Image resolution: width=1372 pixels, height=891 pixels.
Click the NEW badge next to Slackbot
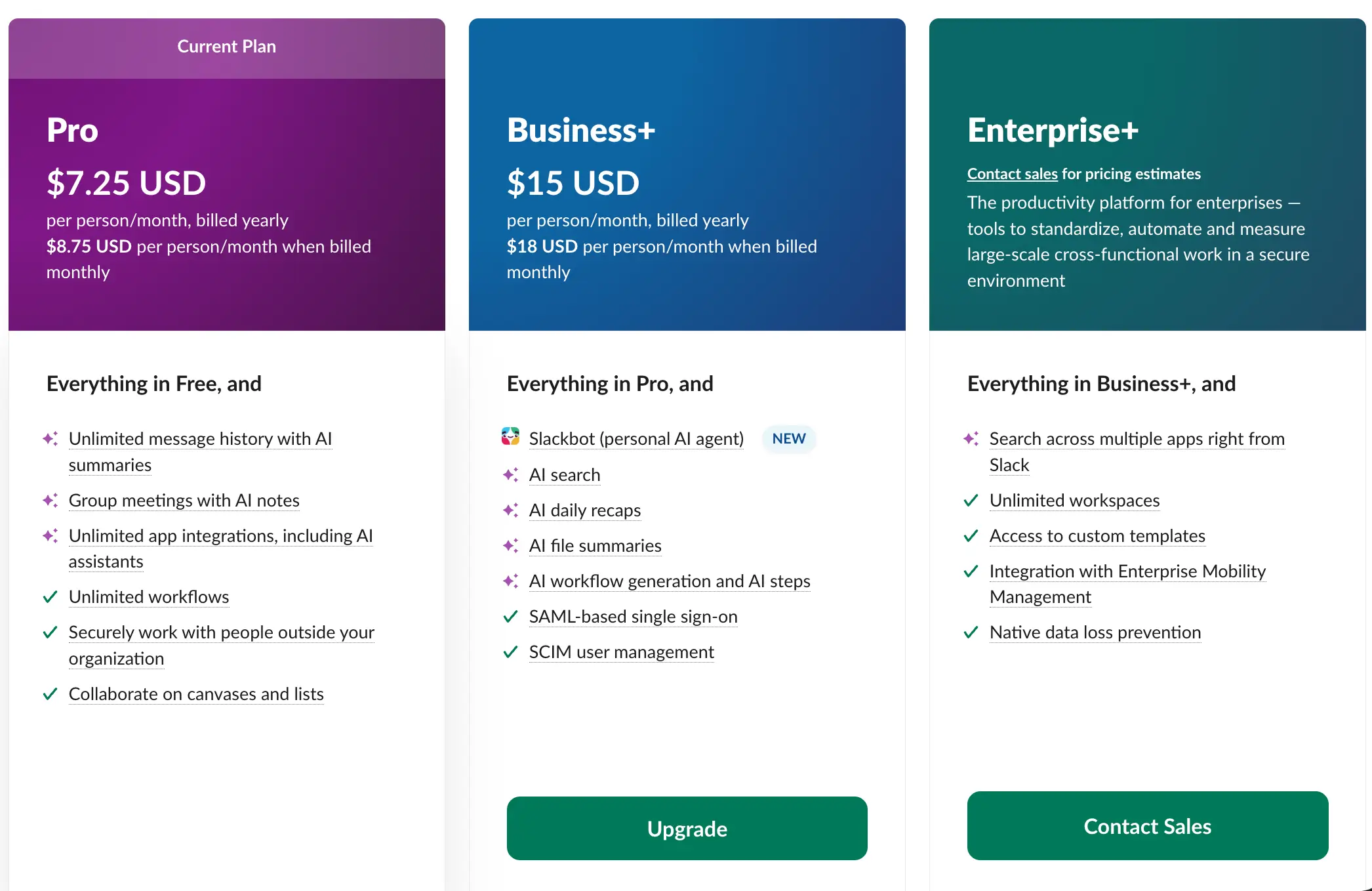tap(788, 438)
